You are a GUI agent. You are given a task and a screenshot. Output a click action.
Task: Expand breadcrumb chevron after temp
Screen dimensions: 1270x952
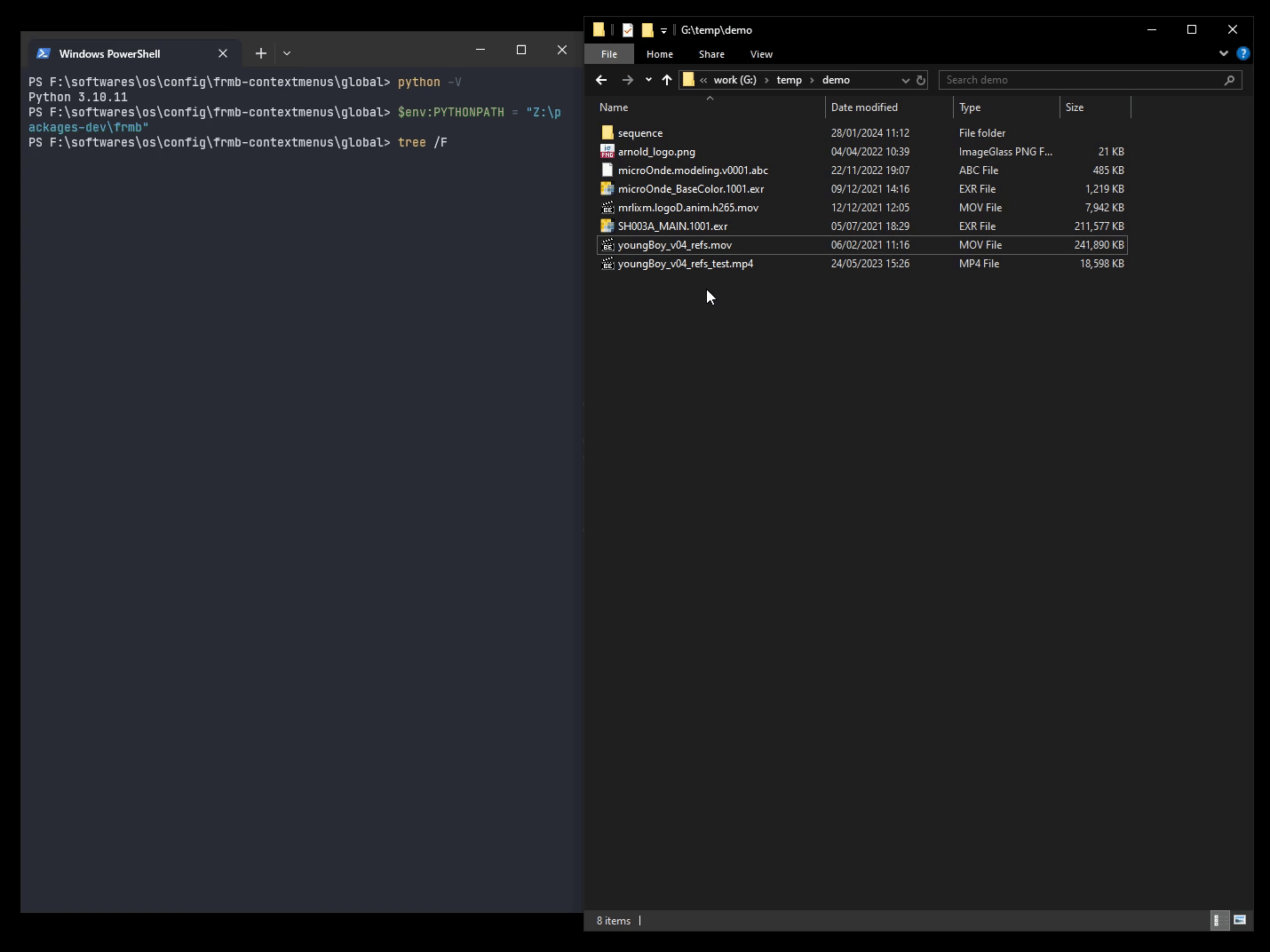(x=812, y=80)
